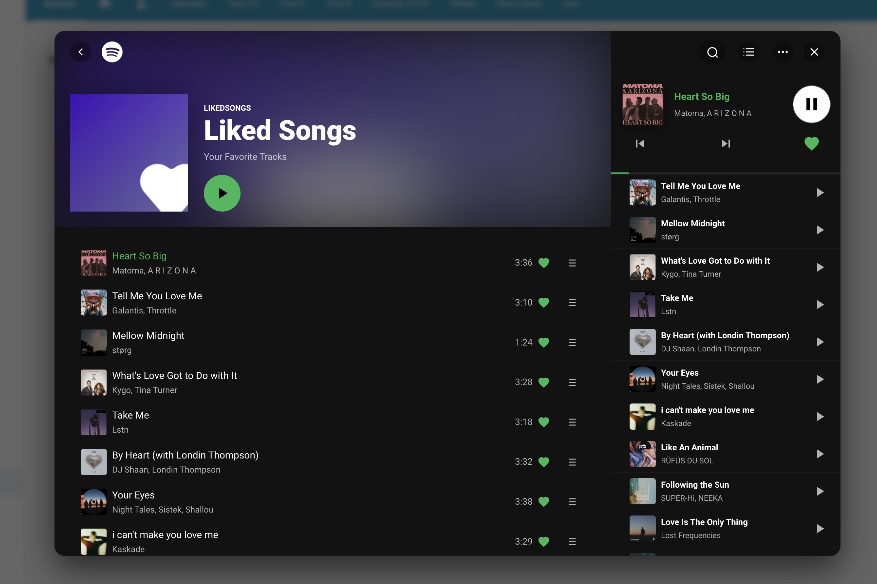877x584 pixels.
Task: Open menu for Your Eyes track row
Action: point(572,502)
